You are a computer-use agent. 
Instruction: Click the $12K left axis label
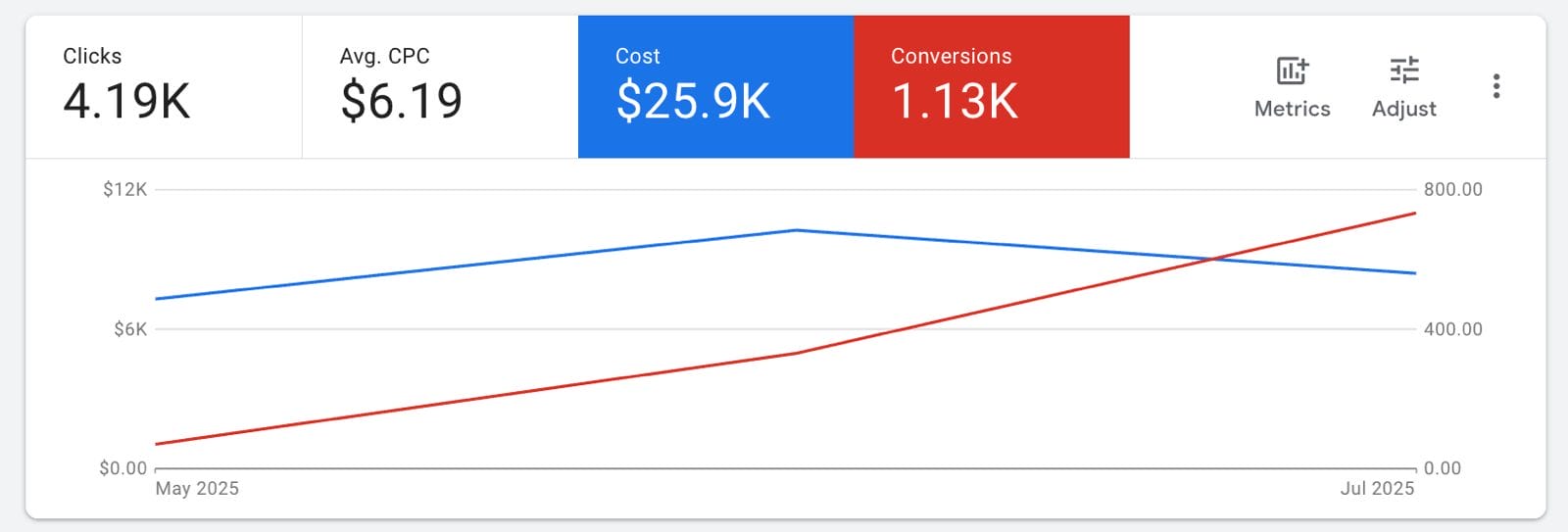tap(124, 189)
